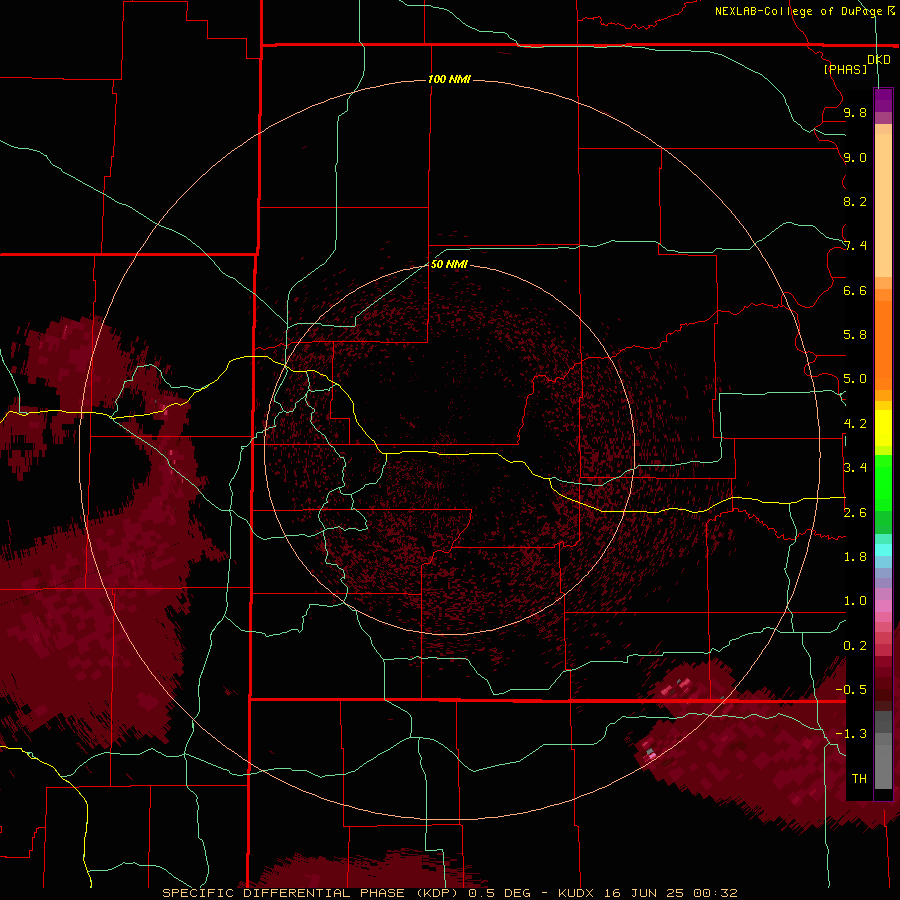Click the 5.0 scale value
The image size is (900, 900).
click(855, 379)
